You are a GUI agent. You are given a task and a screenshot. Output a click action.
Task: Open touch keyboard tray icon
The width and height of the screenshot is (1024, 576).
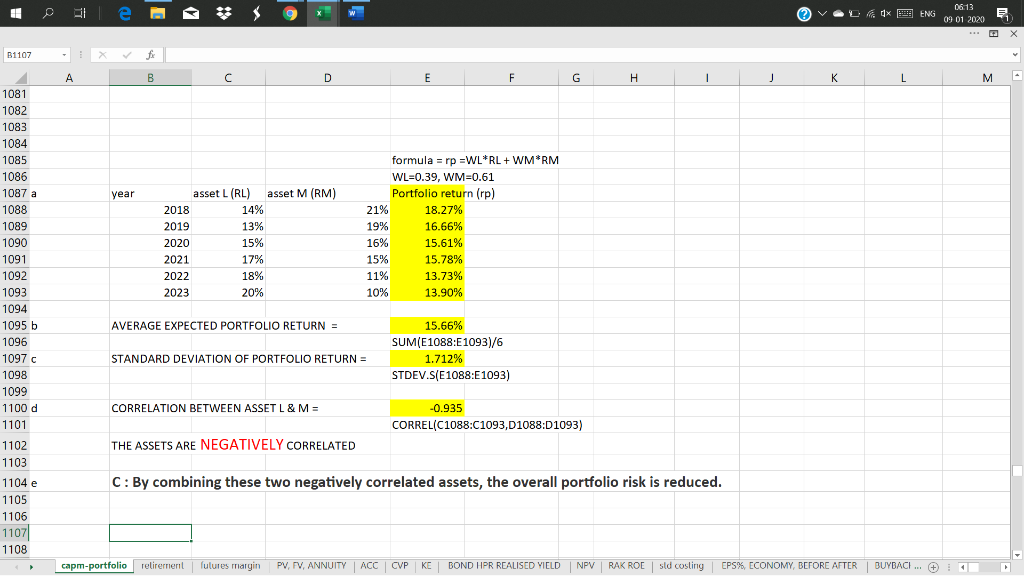[x=904, y=14]
